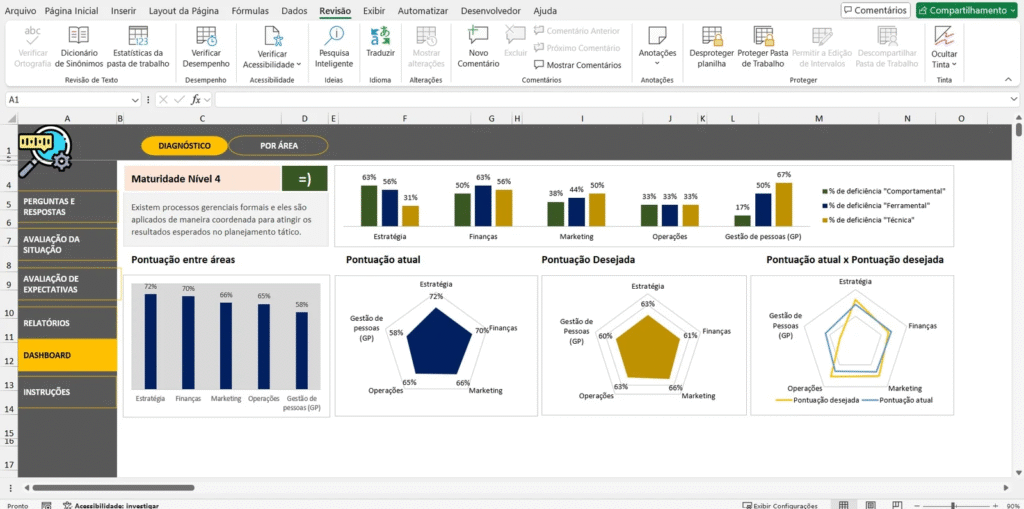Switch to the Exibir ribbon tab

374,10
